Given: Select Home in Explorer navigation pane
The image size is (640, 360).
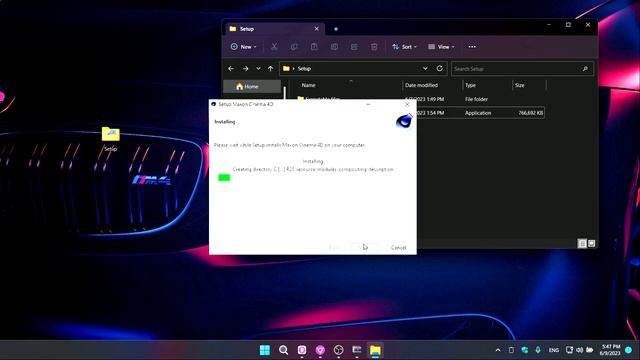Looking at the screenshot, I should click(252, 87).
